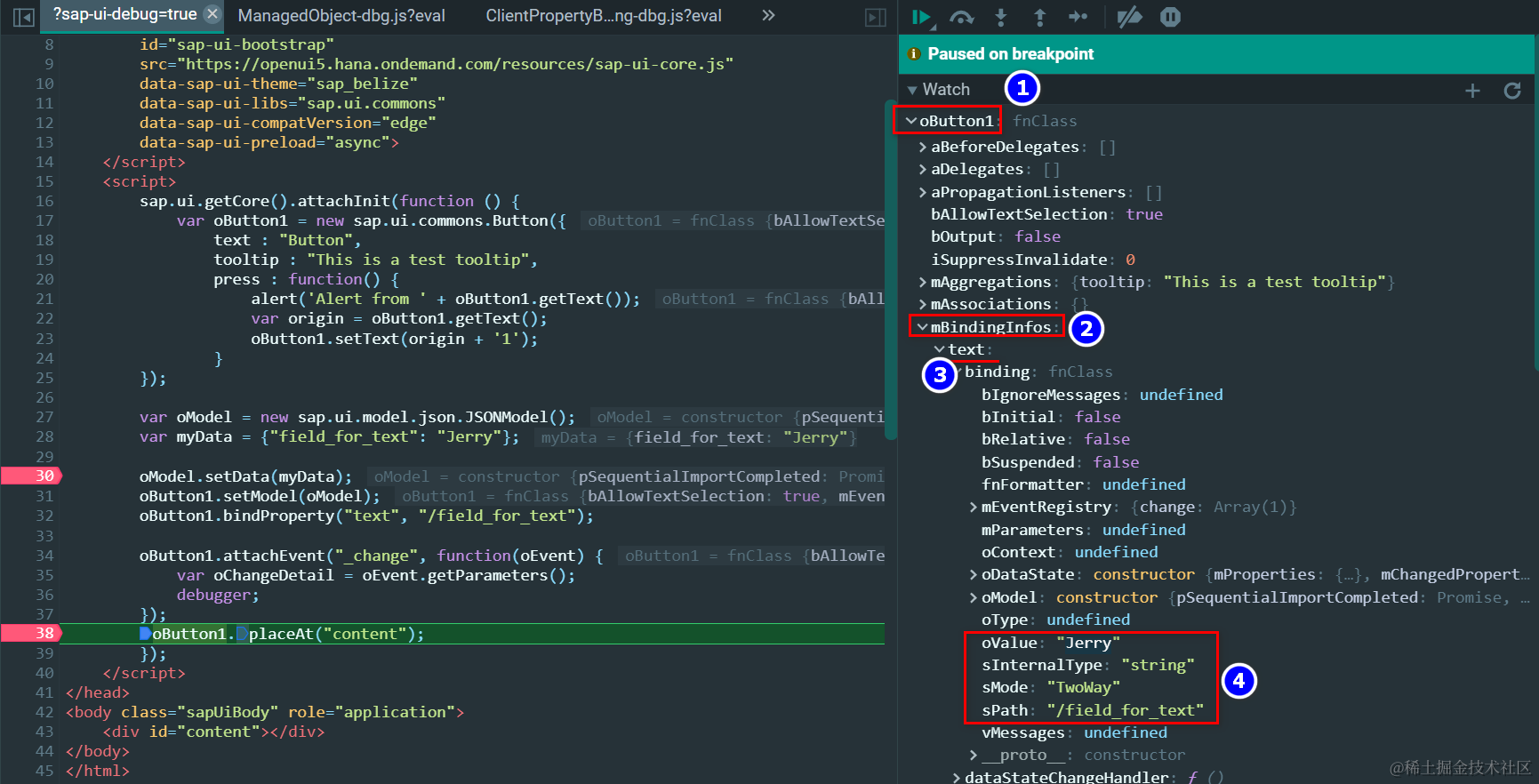Expand oDataState property
Image resolution: width=1539 pixels, height=784 pixels.
click(x=974, y=574)
